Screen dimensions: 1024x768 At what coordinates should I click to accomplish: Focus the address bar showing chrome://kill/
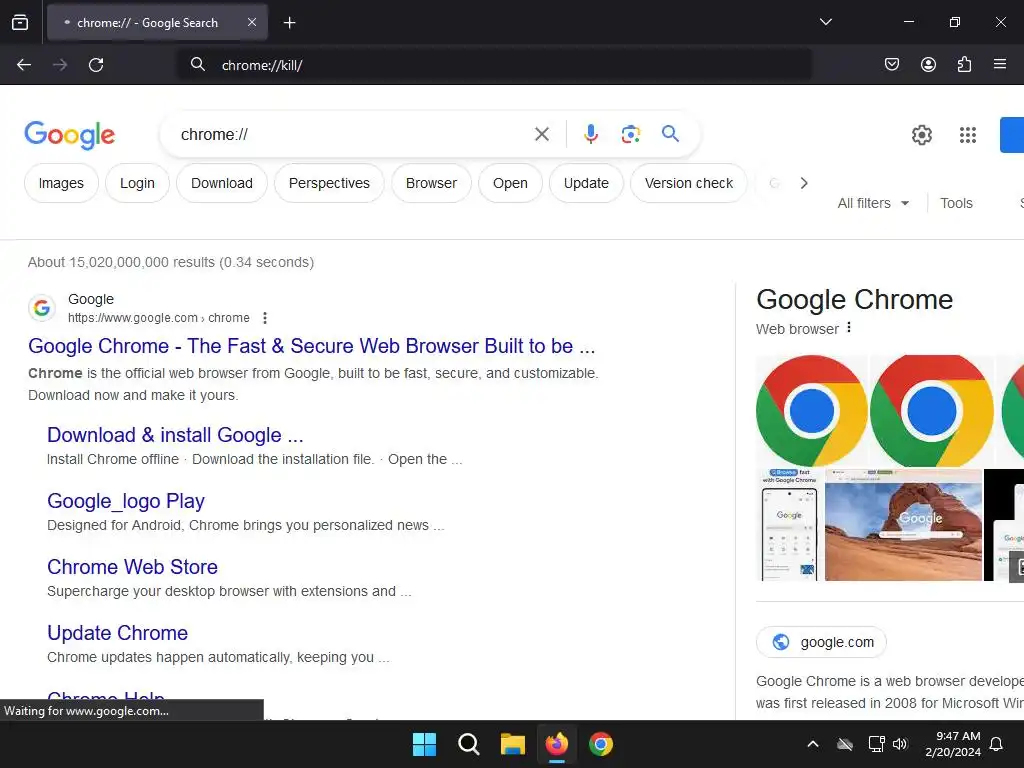click(x=496, y=65)
